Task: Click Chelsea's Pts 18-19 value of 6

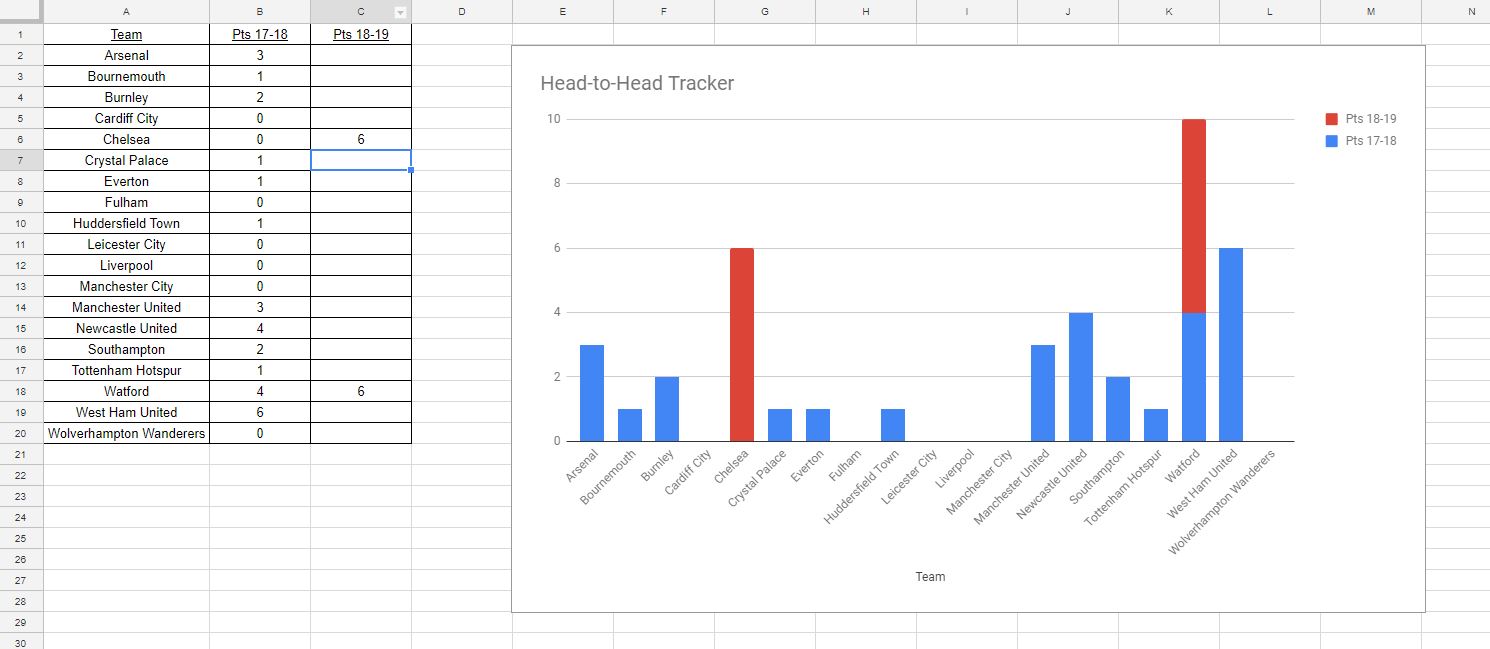Action: 361,139
